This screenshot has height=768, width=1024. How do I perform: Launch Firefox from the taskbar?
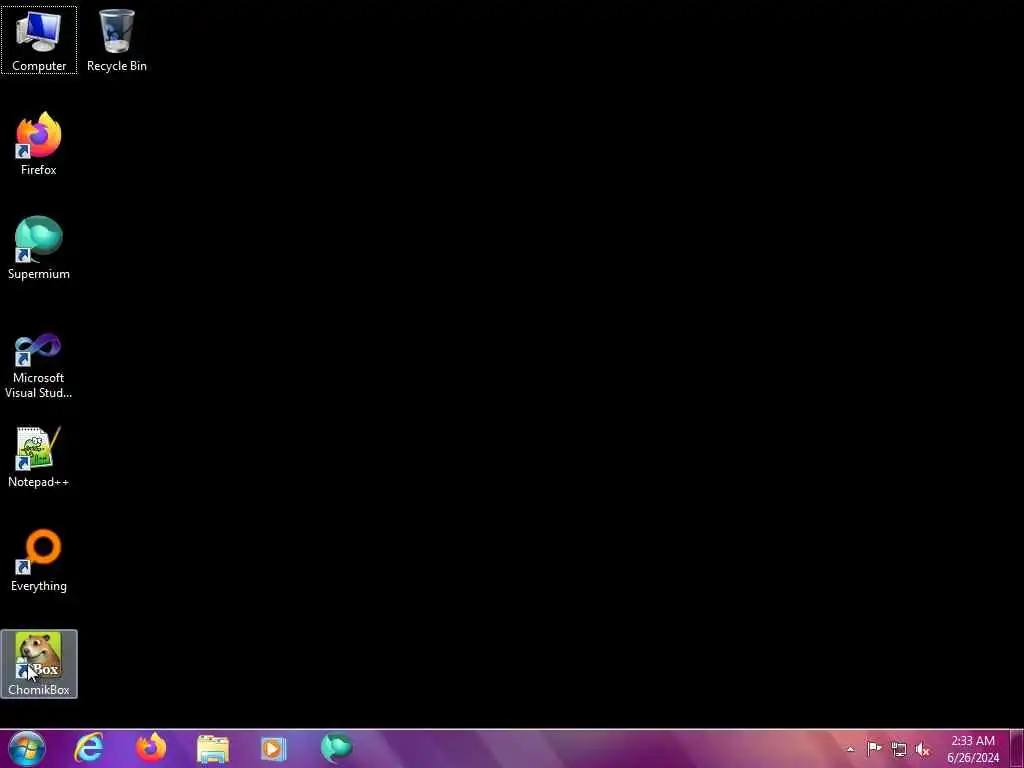click(151, 748)
